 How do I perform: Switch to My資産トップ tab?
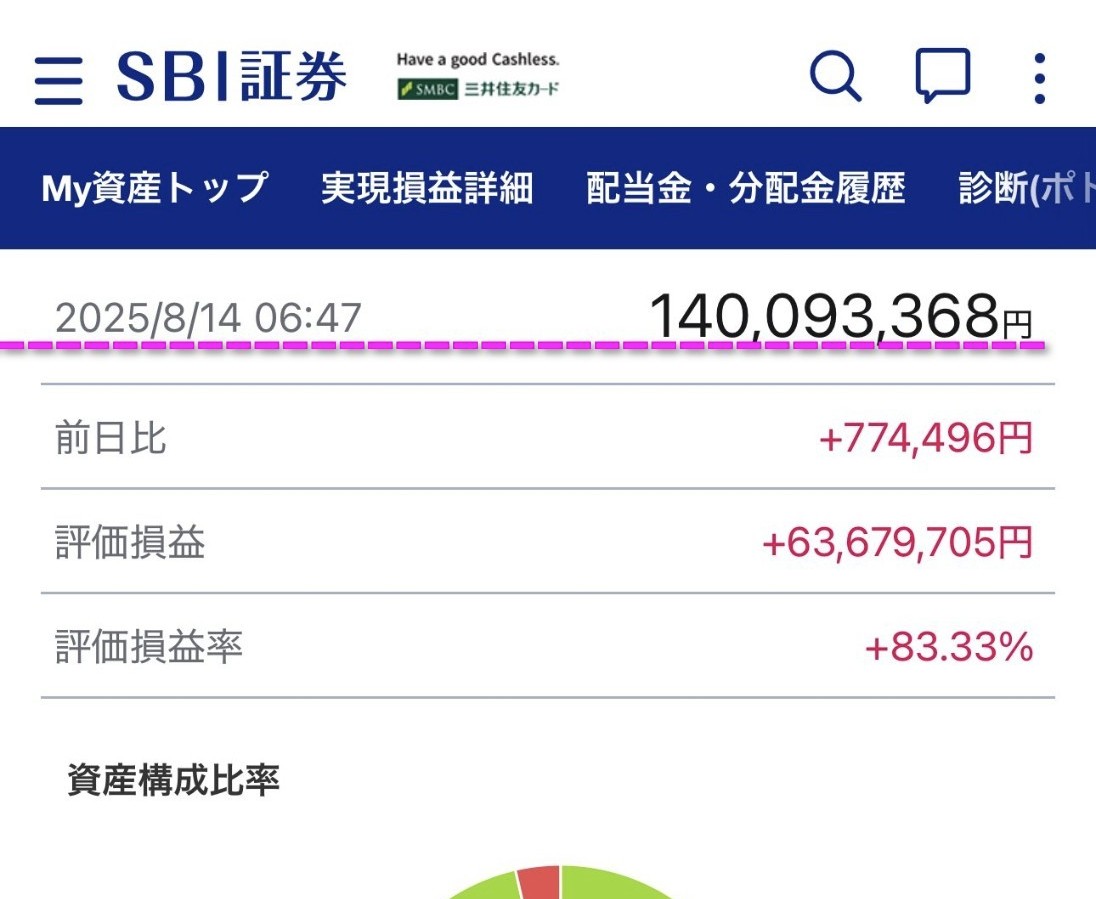[154, 188]
